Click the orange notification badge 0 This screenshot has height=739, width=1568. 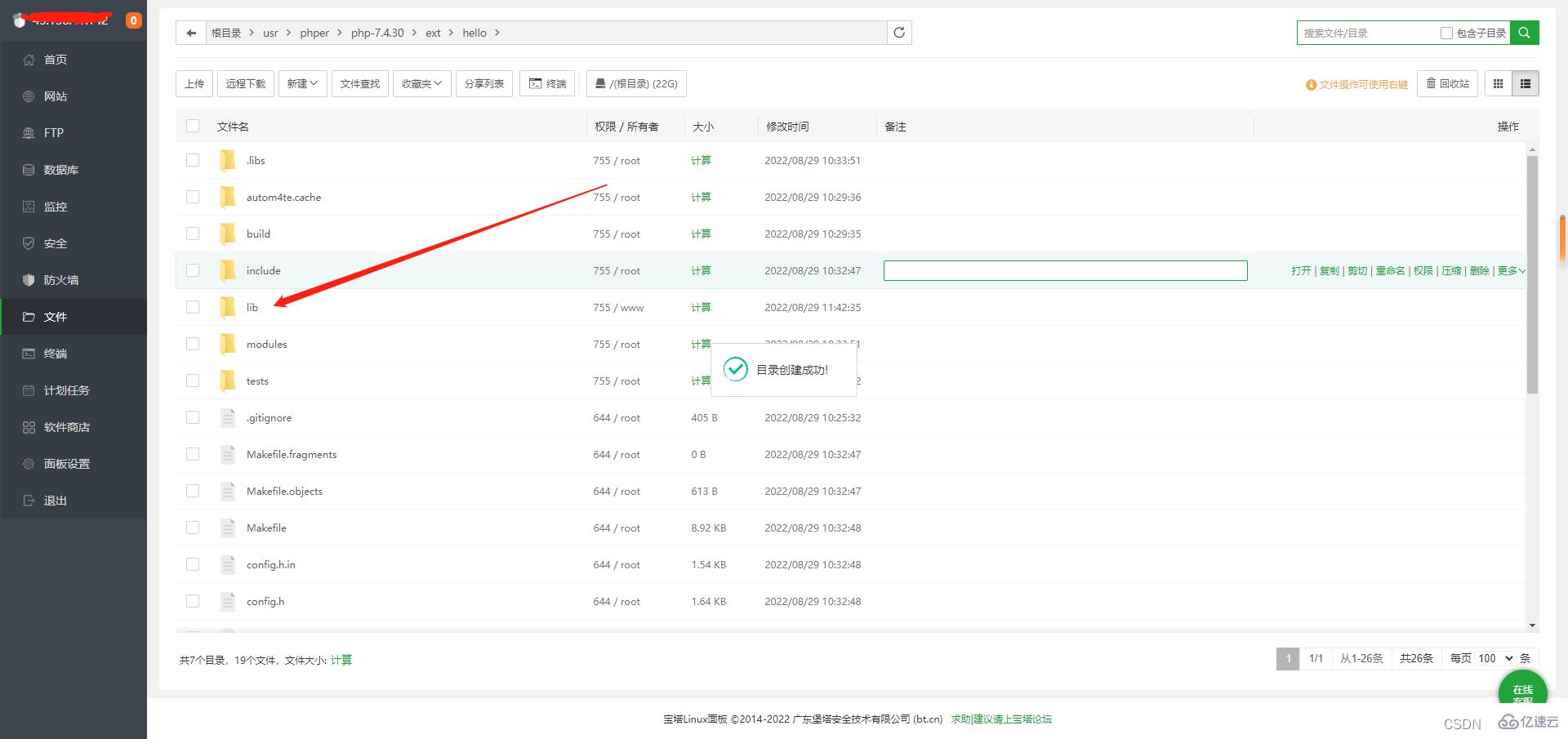click(133, 20)
